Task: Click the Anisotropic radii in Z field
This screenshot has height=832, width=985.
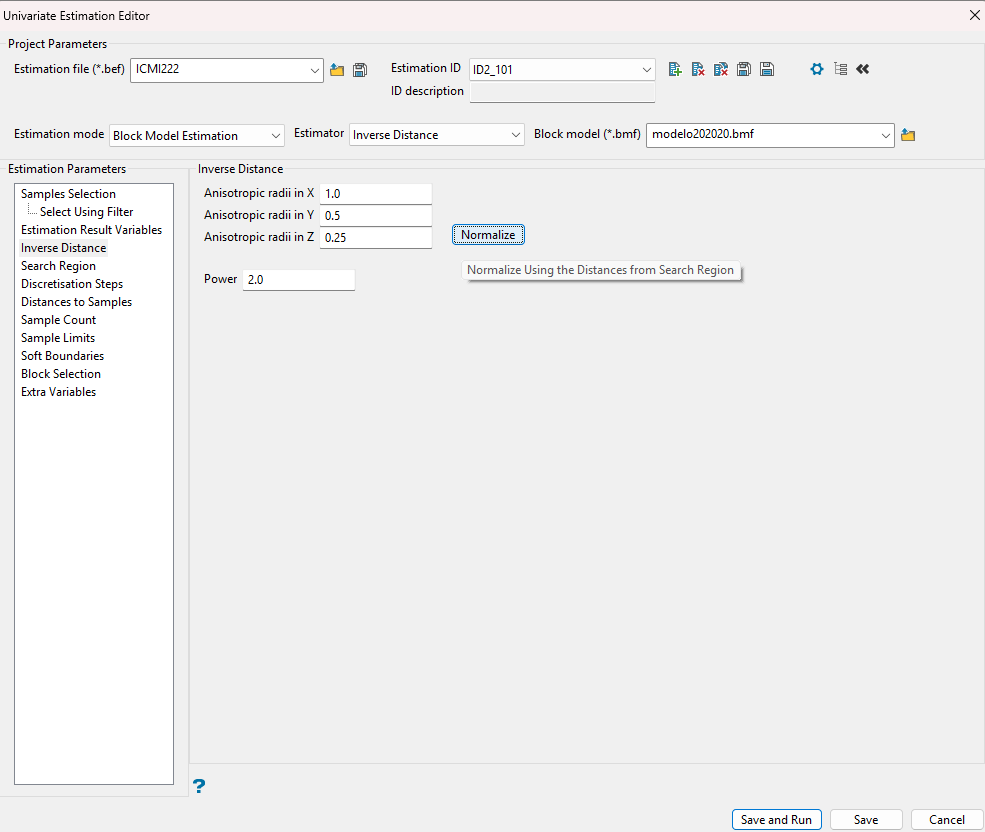Action: 376,238
